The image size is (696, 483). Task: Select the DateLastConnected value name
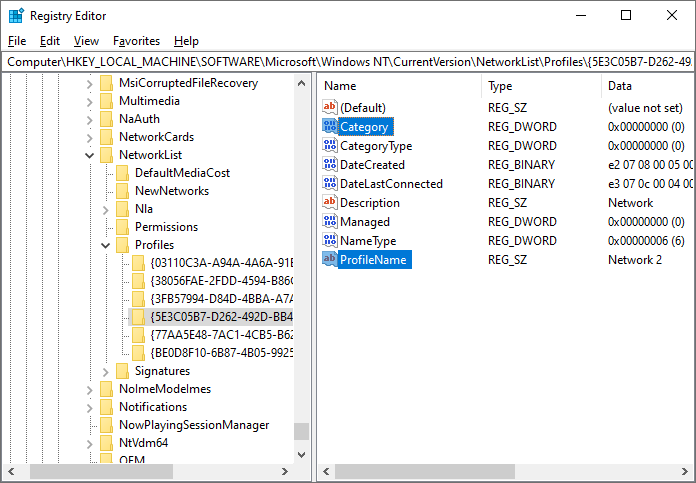(391, 184)
